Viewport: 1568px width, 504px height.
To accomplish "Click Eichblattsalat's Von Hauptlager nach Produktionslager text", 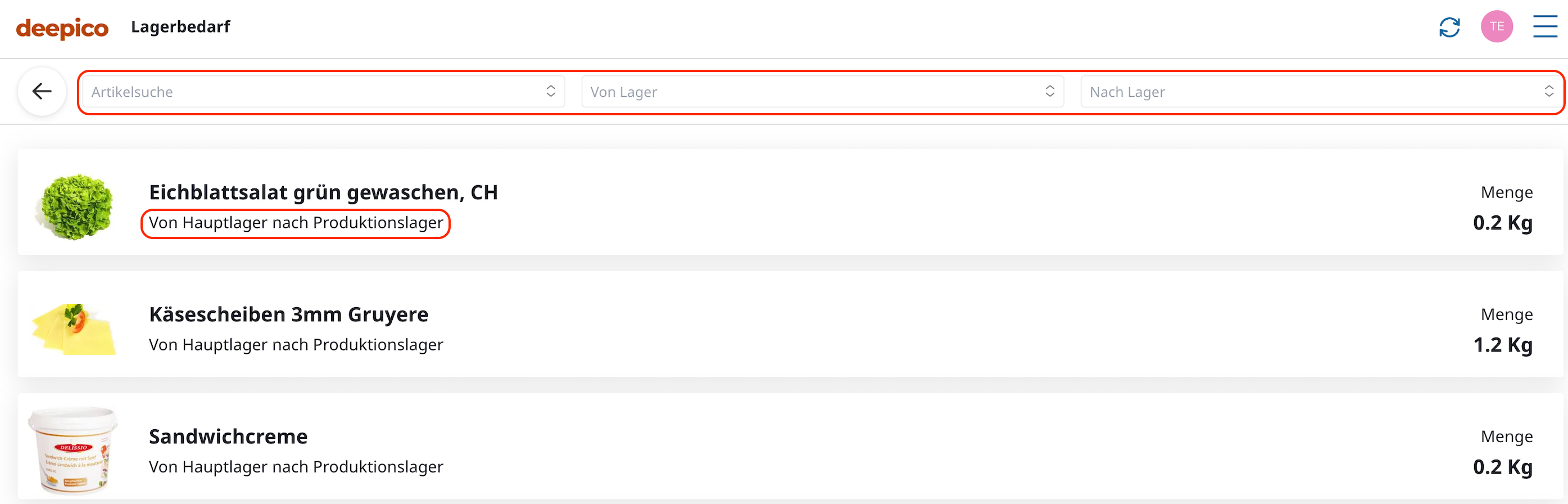I will [296, 223].
